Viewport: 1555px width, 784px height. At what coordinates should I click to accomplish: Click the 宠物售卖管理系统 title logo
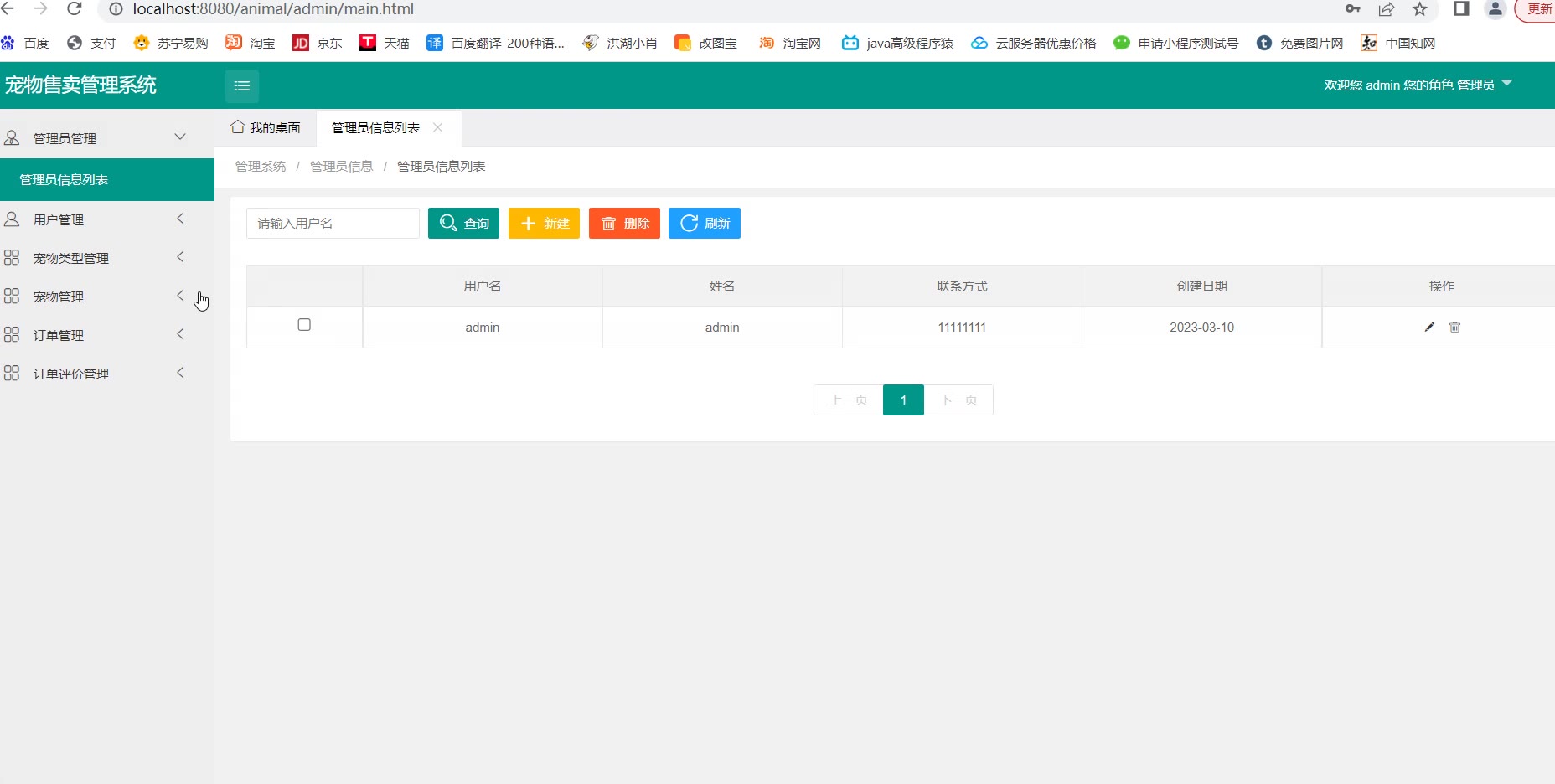[x=80, y=85]
